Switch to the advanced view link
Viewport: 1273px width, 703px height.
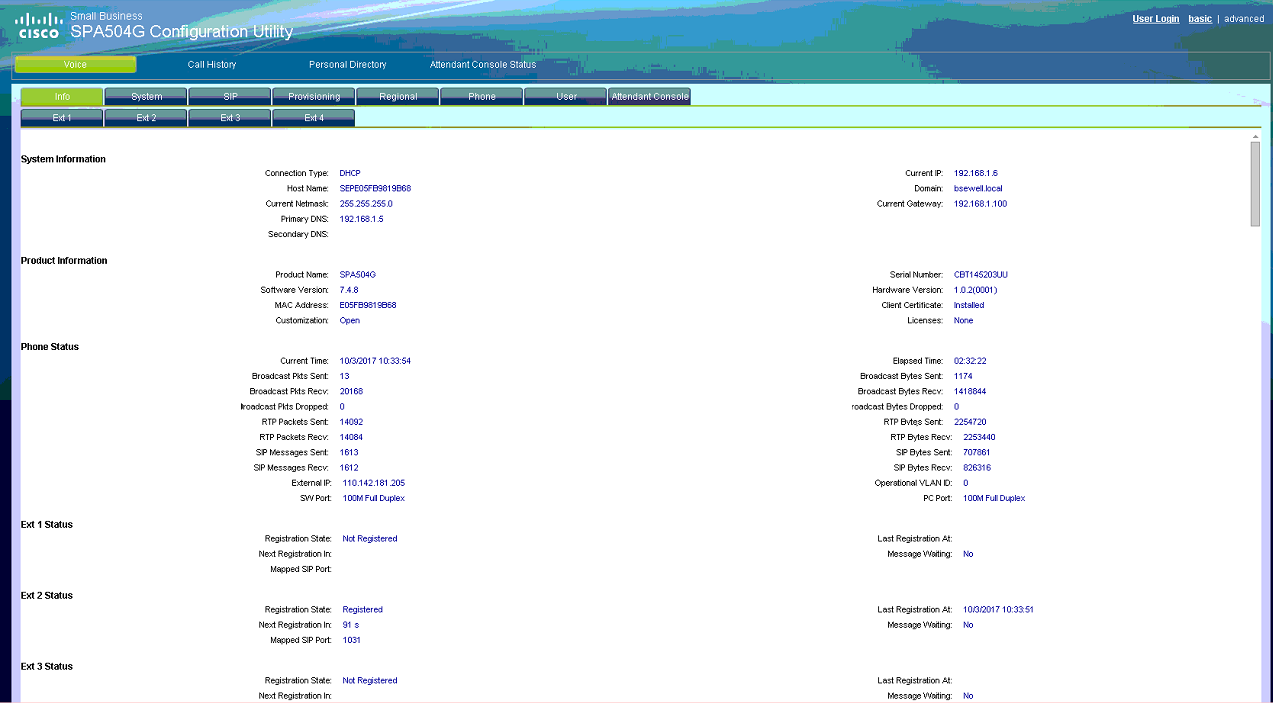(1244, 19)
